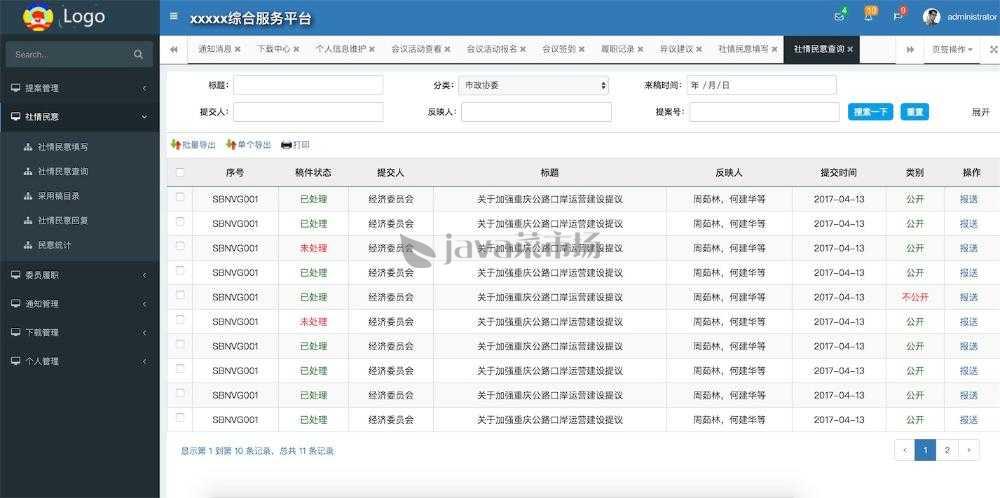Click the 反映人 input field
Screen dimensions: 1000x498
coord(536,112)
